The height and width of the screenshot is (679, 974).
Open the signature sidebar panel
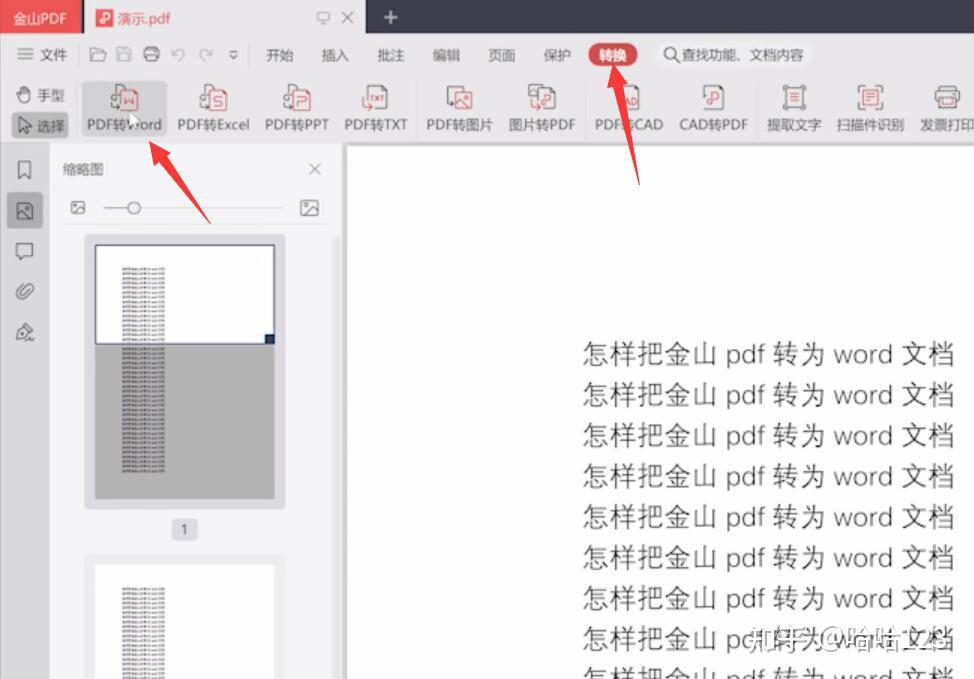[24, 332]
